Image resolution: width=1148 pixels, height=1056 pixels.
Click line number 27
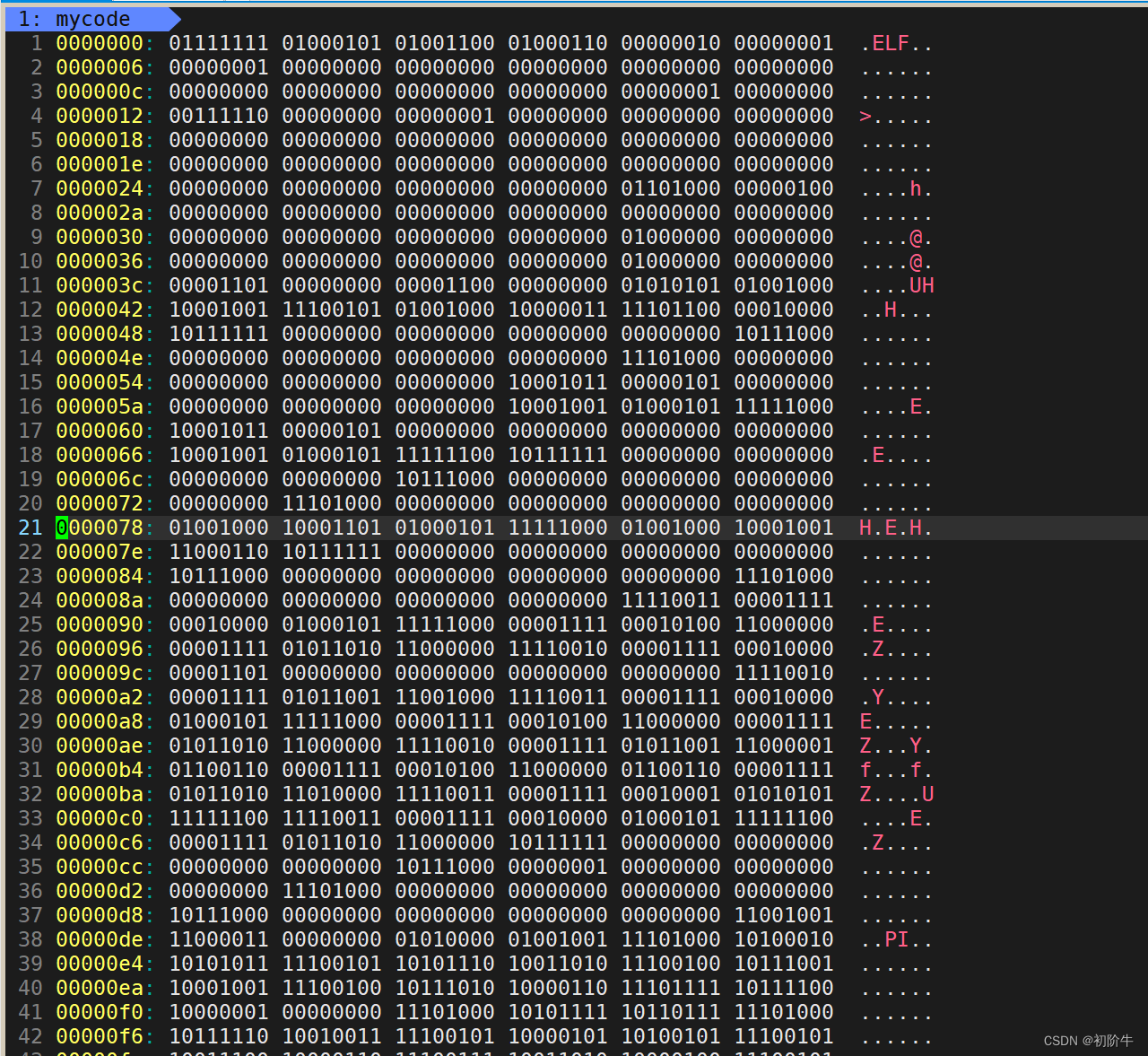30,673
